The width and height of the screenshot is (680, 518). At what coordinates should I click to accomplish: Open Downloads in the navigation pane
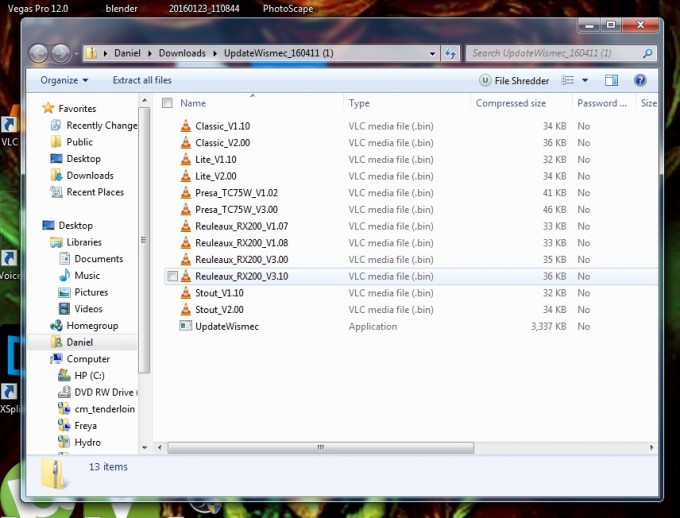click(90, 175)
